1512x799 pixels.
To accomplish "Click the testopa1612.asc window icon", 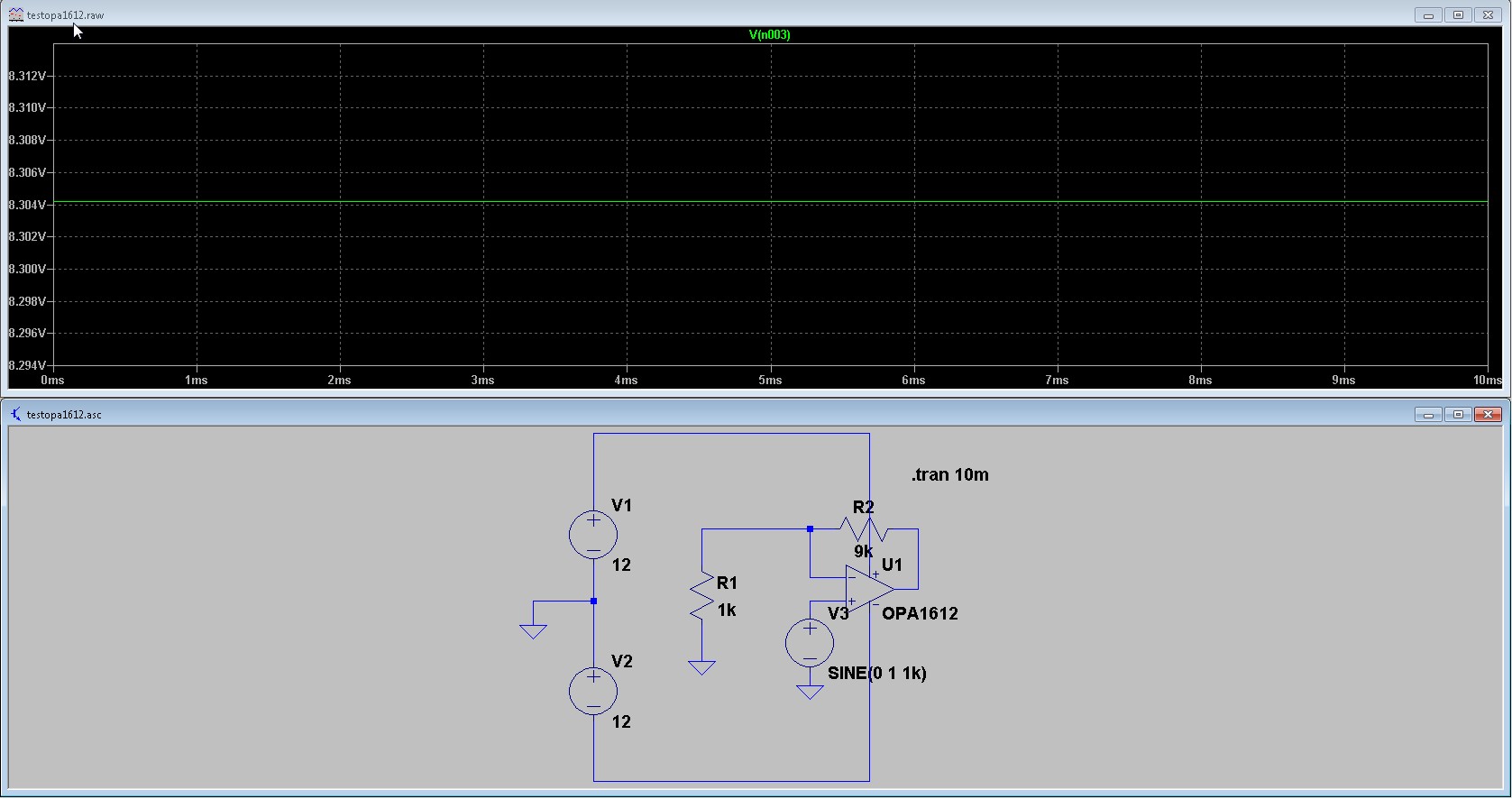I will click(15, 414).
